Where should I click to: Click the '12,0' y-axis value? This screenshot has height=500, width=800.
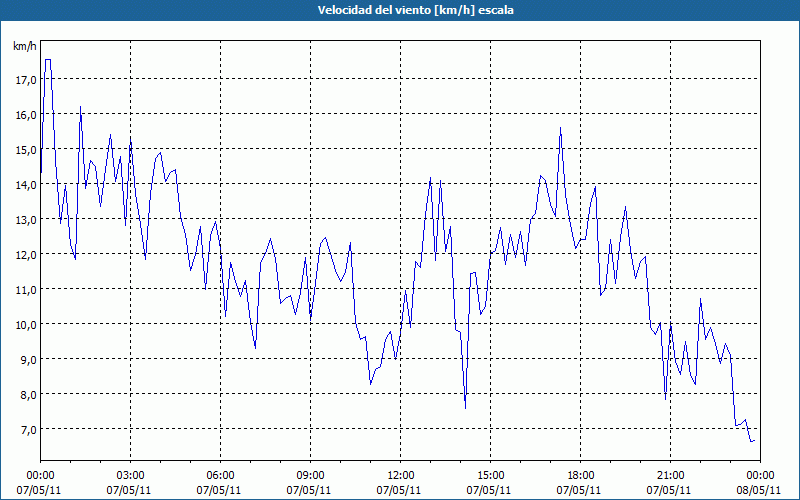[x=27, y=255]
